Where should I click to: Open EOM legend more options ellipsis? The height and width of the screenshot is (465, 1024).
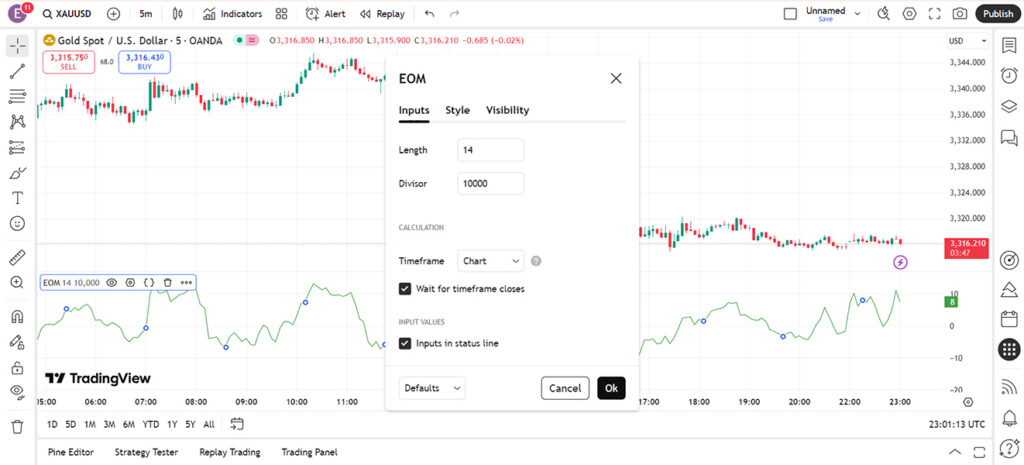tap(187, 283)
